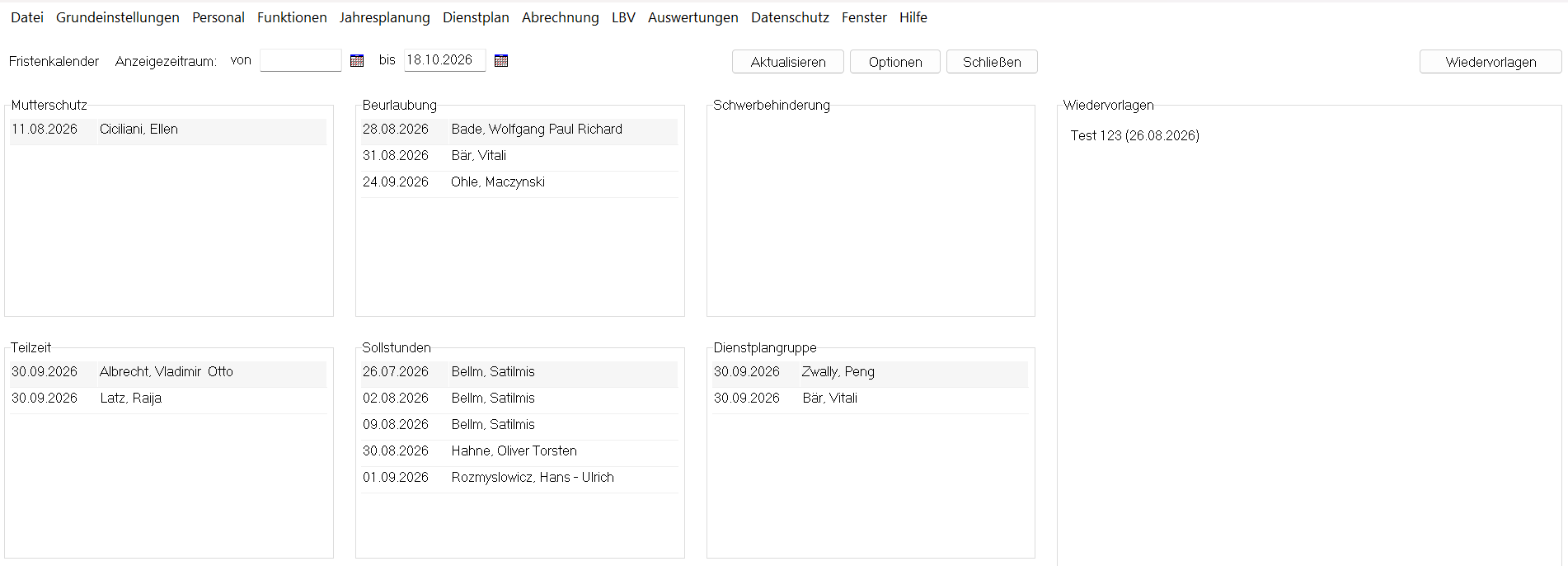The width and height of the screenshot is (1568, 566).
Task: Click date 24.09.2026 in Beurlaubung
Action: click(x=396, y=182)
